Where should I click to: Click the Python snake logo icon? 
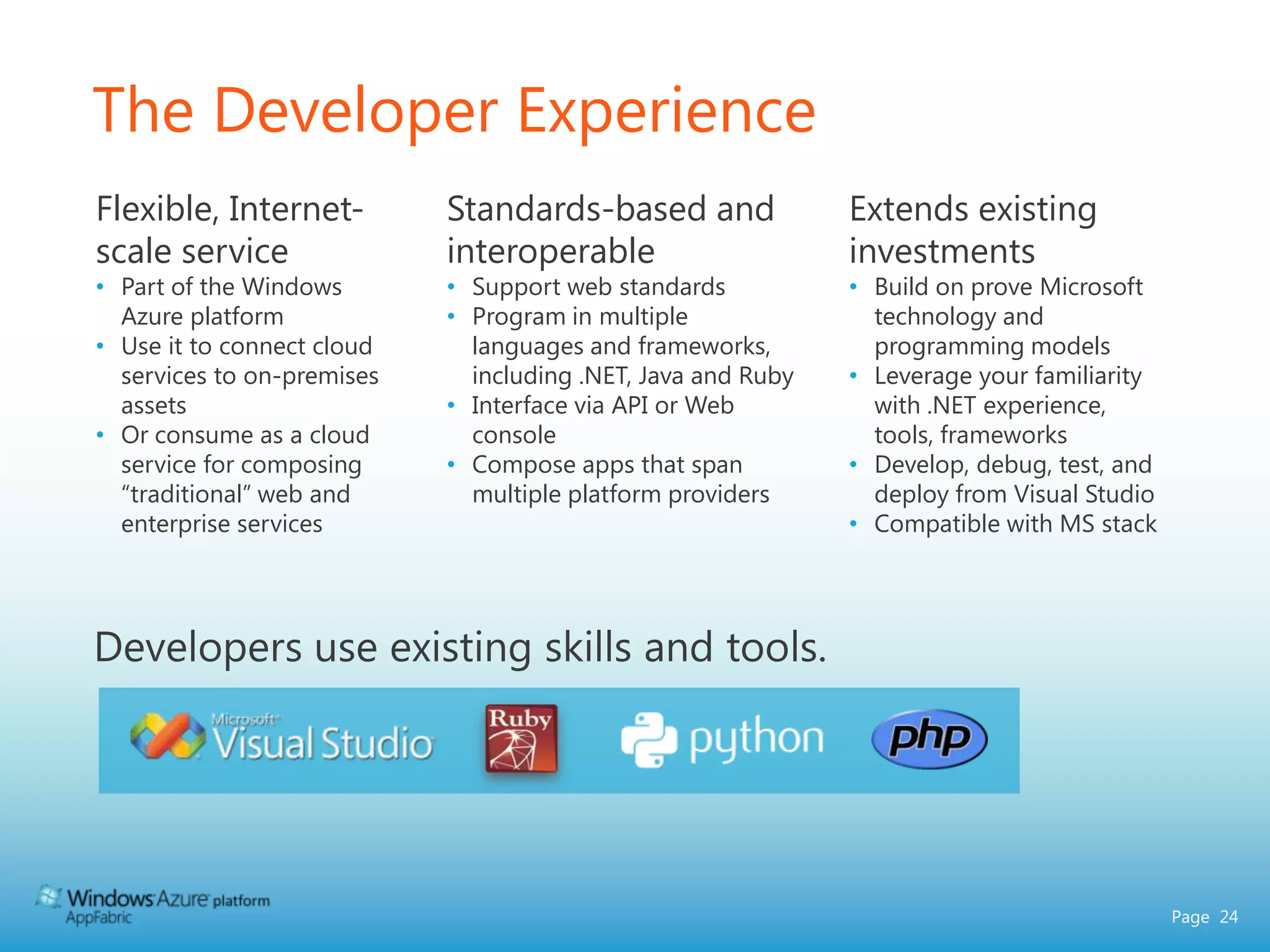[648, 739]
